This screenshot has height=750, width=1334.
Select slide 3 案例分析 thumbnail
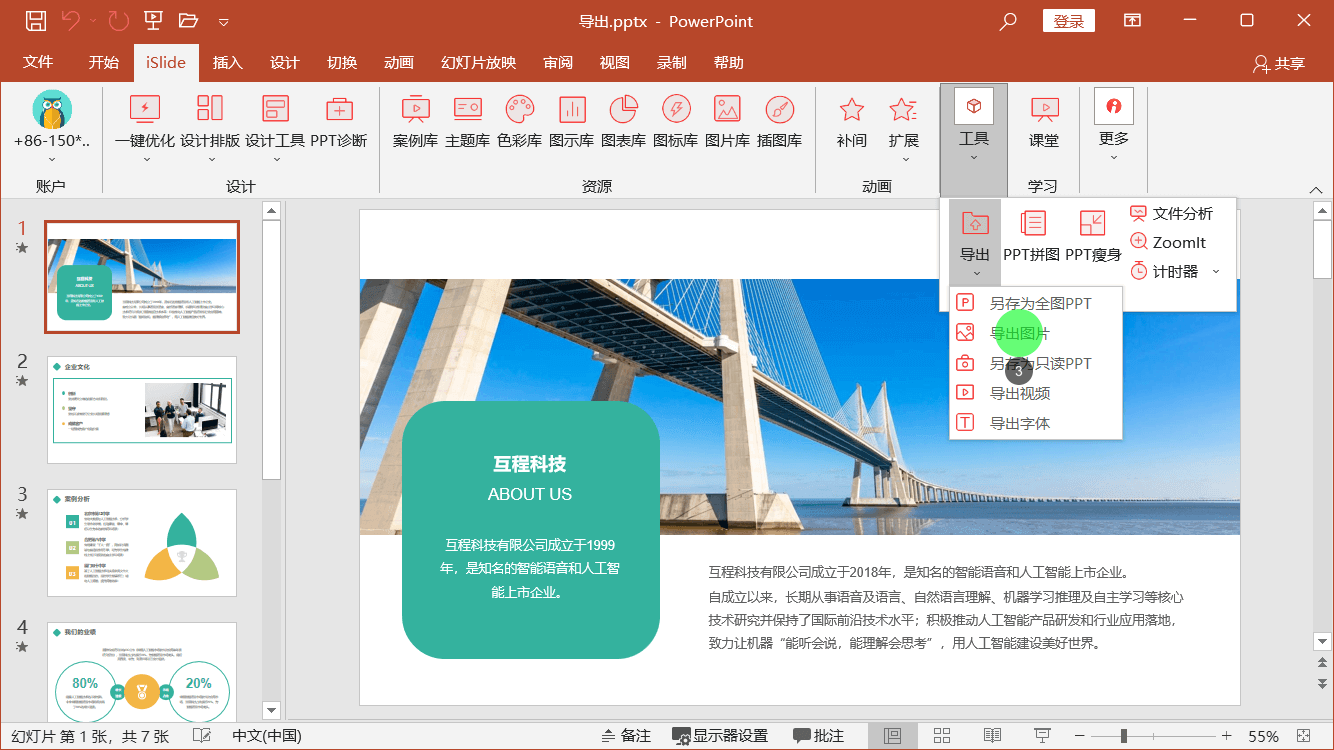point(142,543)
